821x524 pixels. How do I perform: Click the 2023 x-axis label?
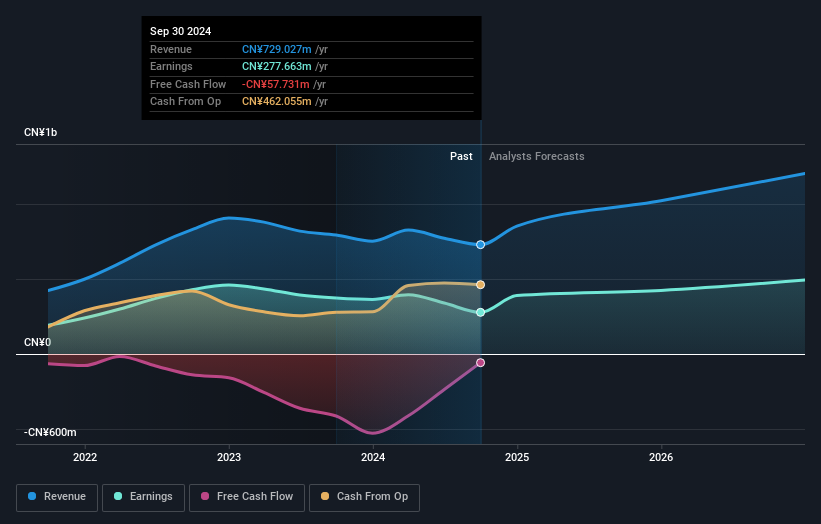click(x=229, y=458)
